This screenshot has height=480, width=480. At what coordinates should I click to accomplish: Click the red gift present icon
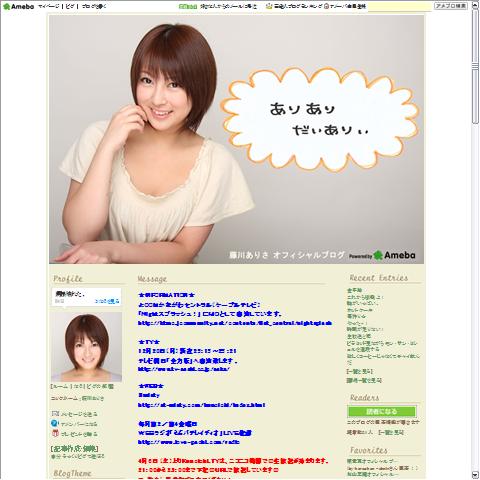(55, 433)
